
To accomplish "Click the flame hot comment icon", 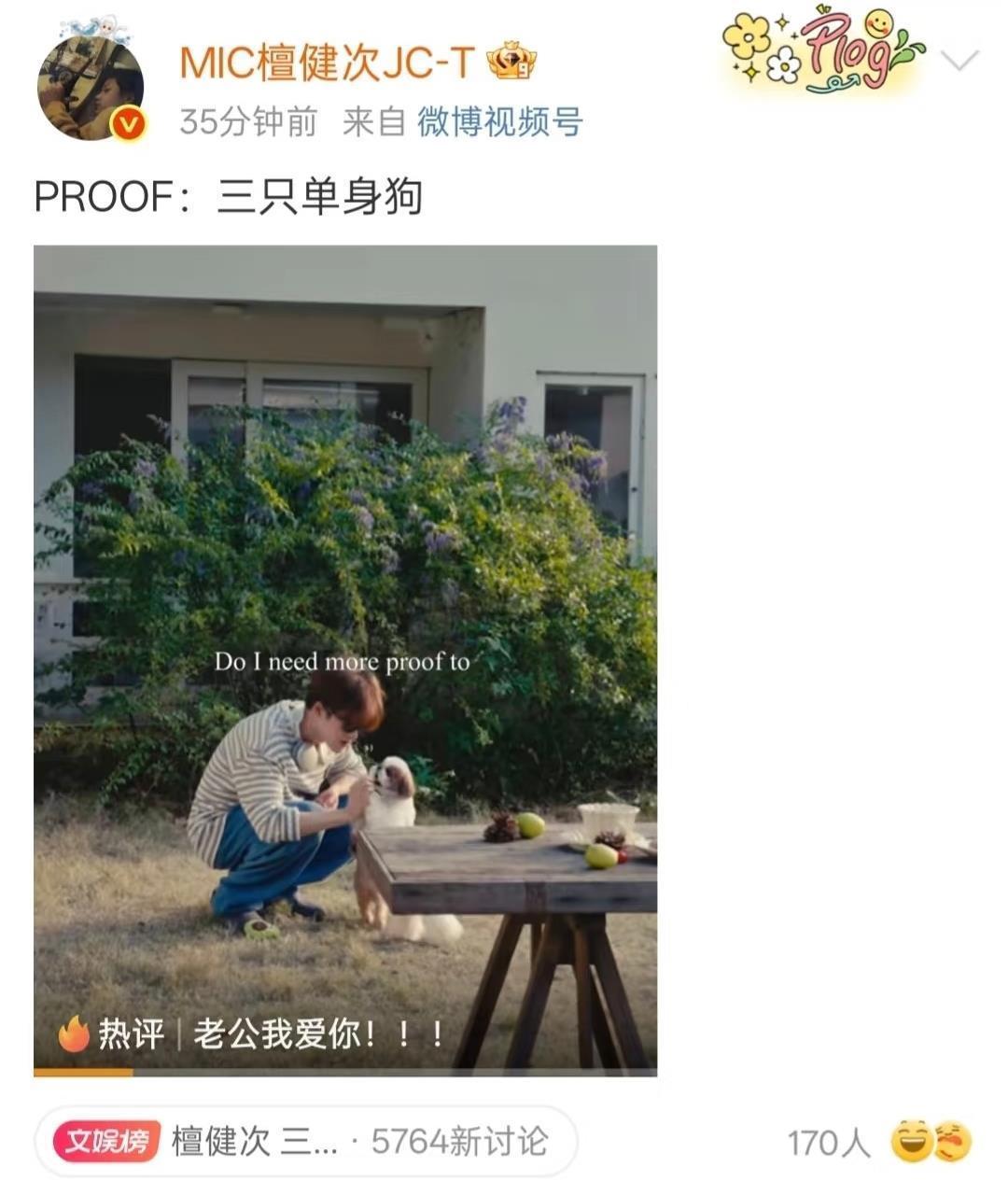I will pos(74,1034).
